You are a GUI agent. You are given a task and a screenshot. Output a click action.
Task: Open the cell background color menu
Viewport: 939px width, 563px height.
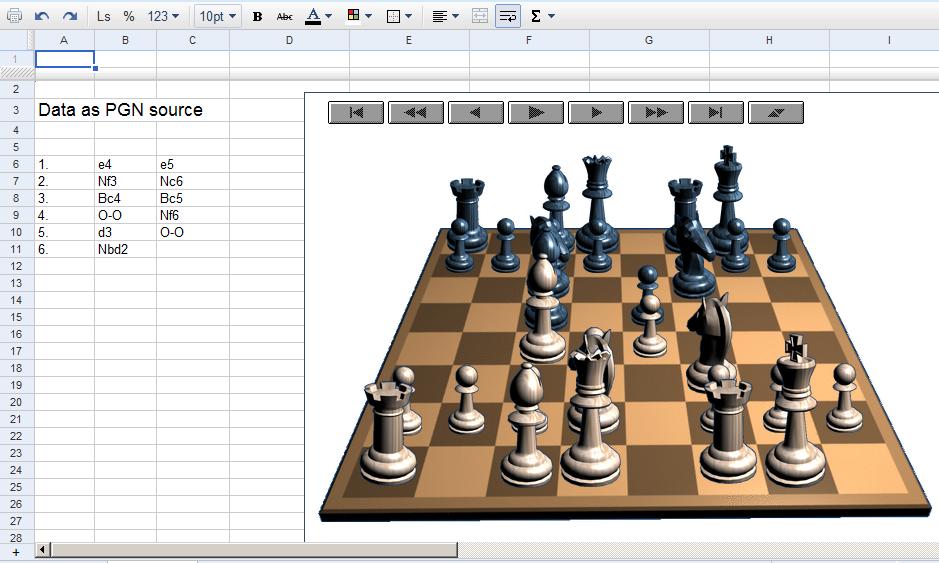(x=358, y=16)
